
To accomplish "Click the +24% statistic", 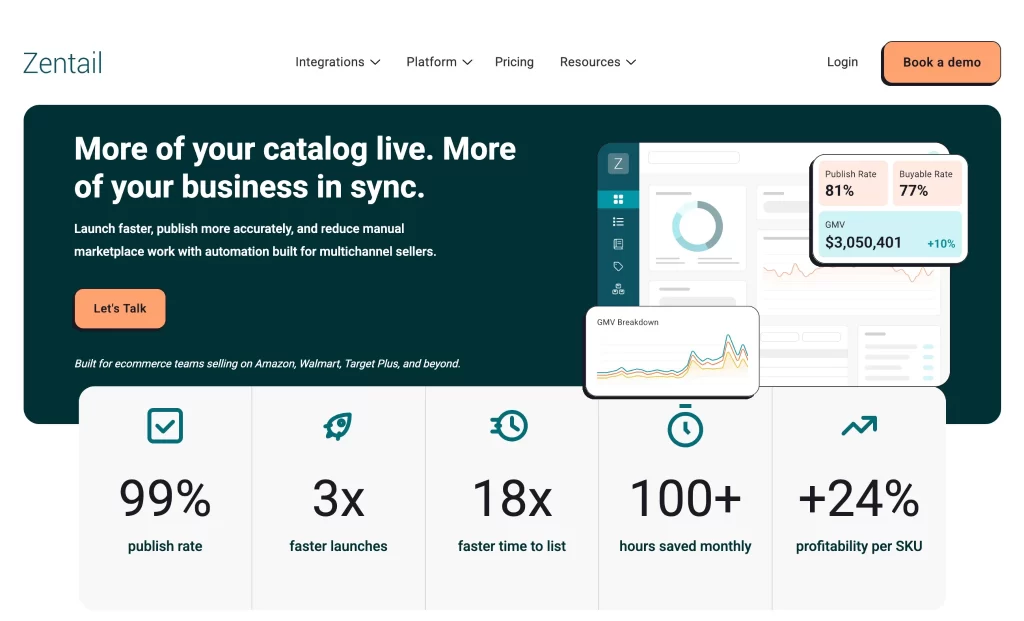I will click(x=859, y=498).
